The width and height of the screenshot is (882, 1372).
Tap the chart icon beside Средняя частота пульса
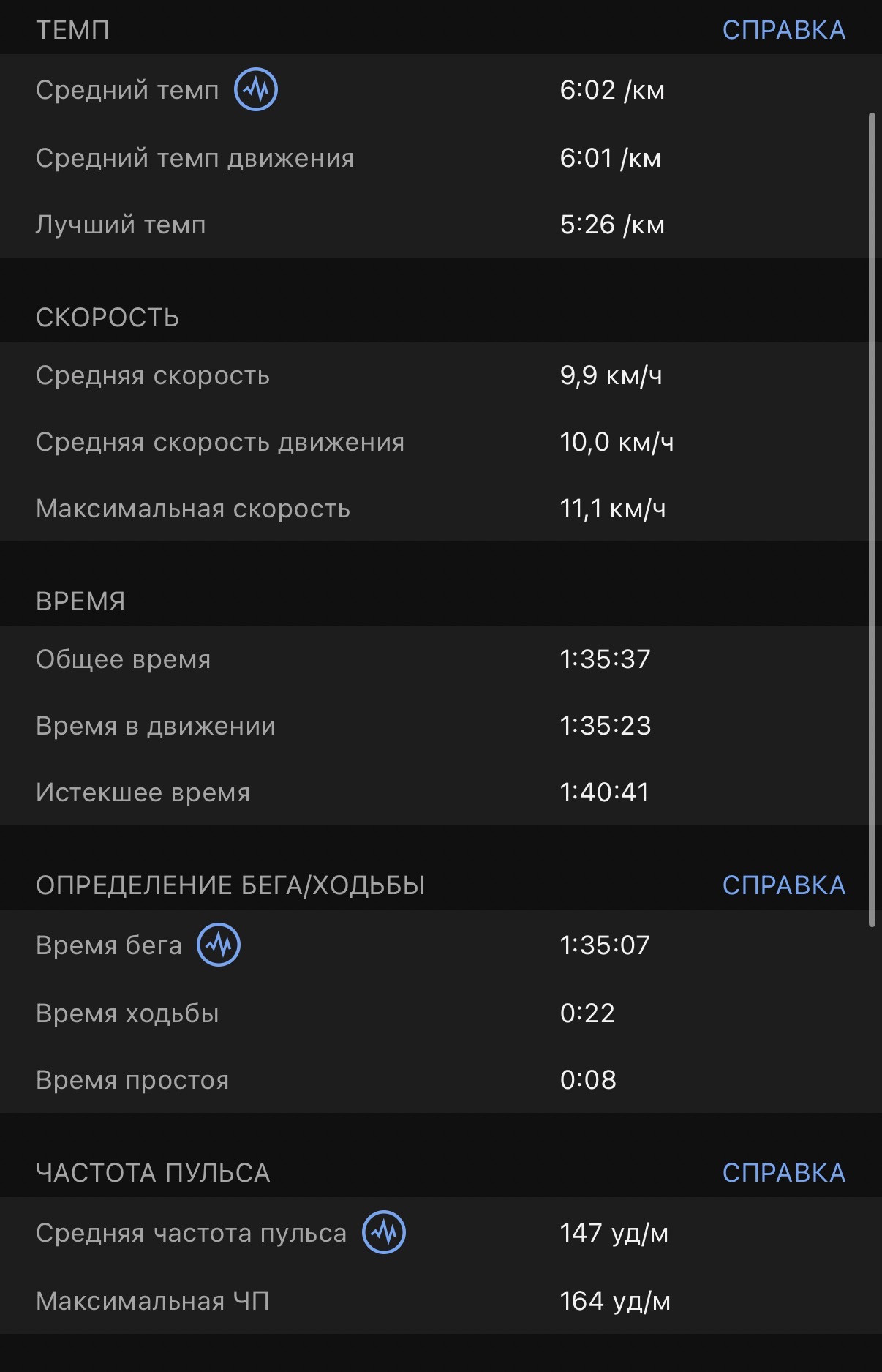384,1232
